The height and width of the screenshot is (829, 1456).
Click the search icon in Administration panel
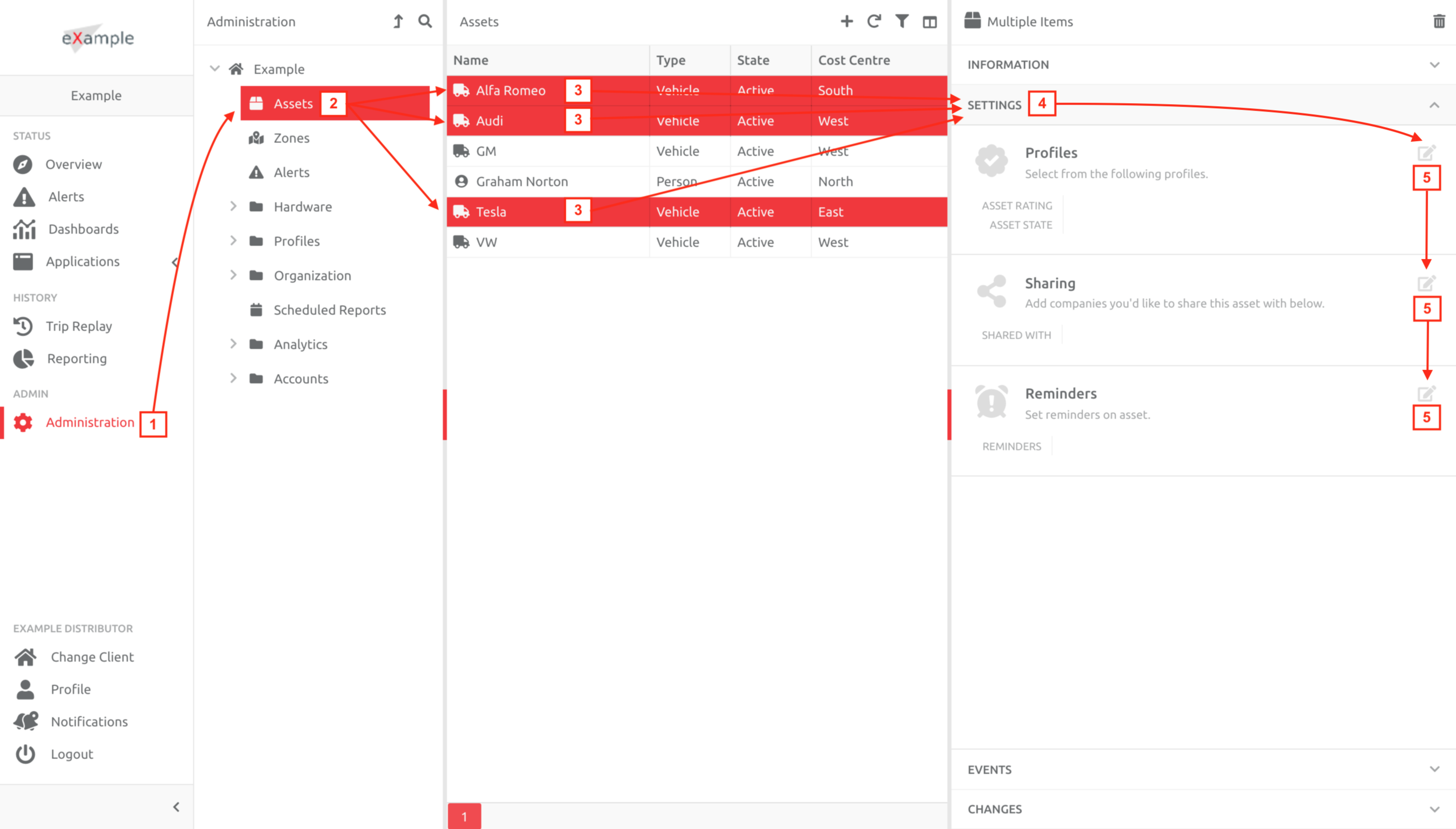click(x=425, y=22)
